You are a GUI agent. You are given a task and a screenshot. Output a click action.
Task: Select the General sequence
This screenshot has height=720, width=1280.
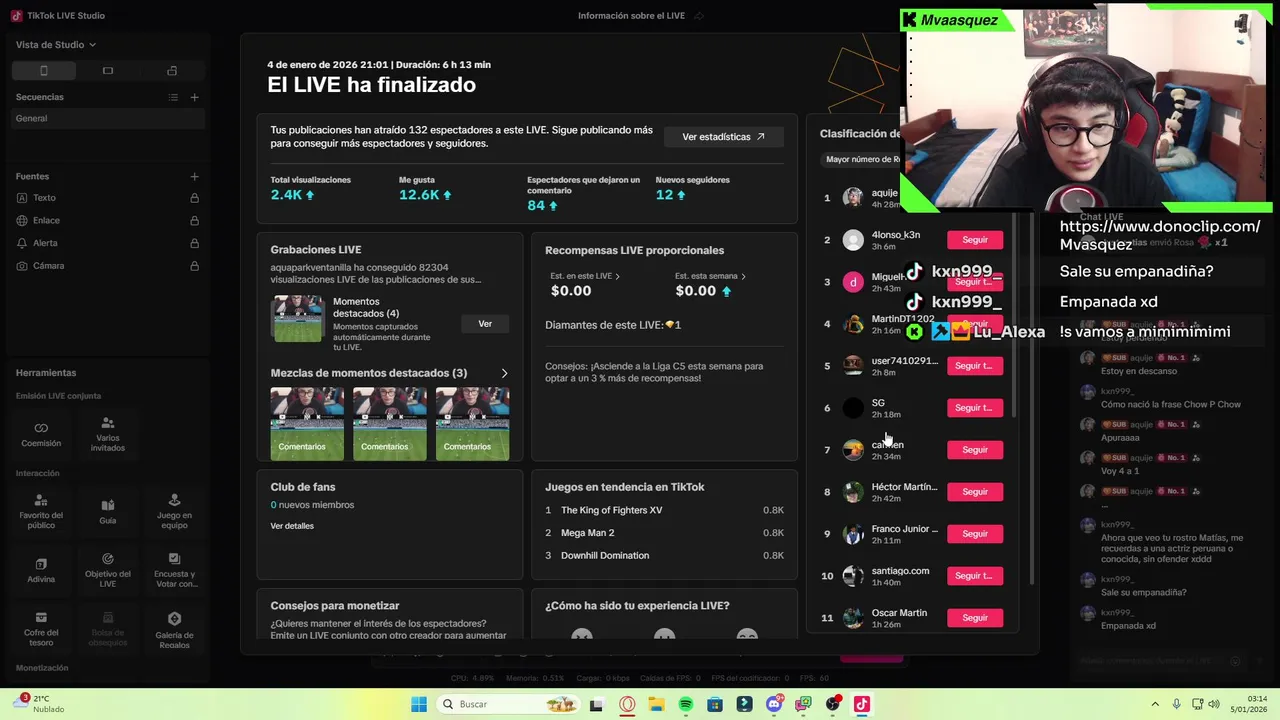click(x=108, y=118)
